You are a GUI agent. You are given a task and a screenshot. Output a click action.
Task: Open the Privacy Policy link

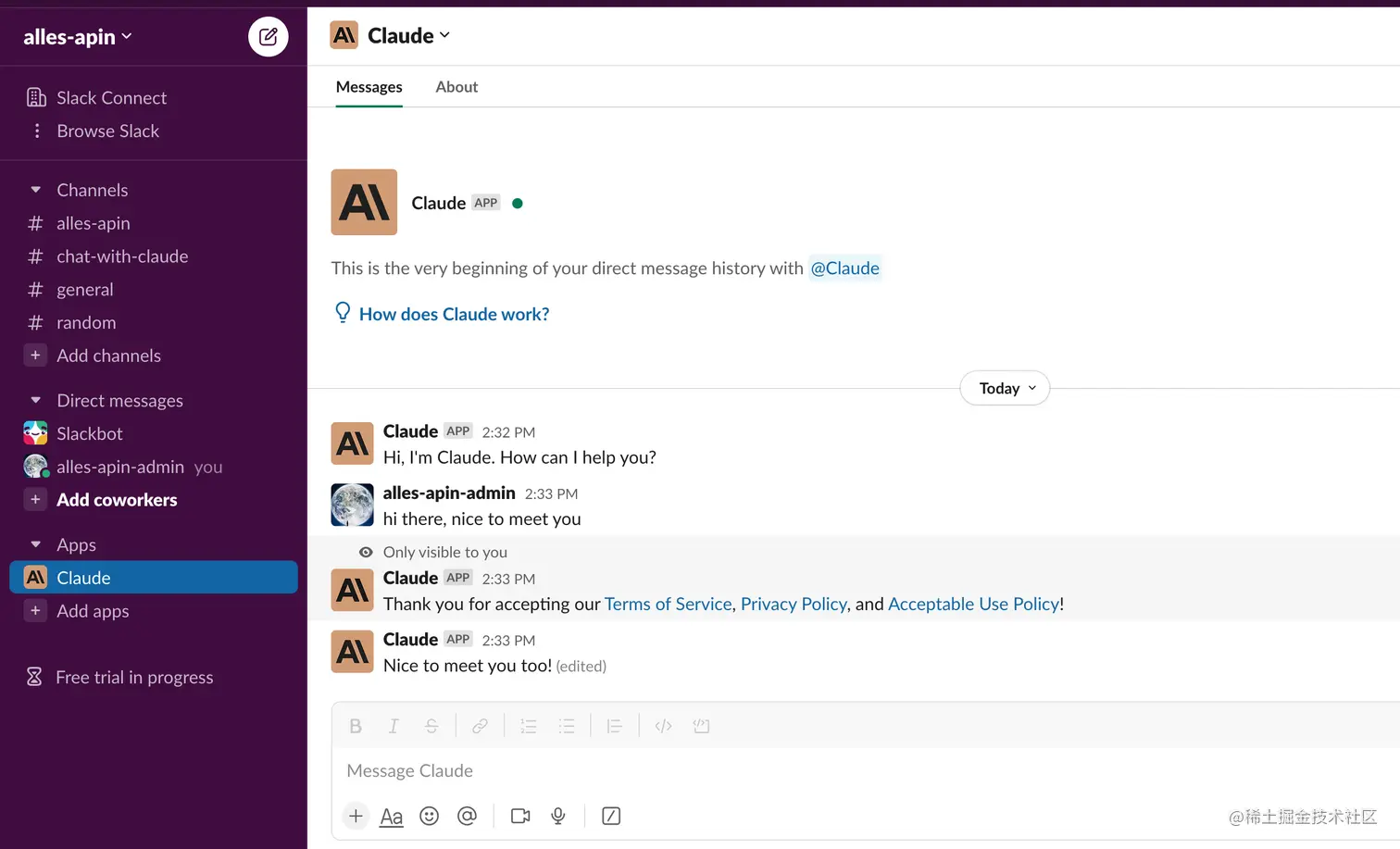tap(794, 604)
